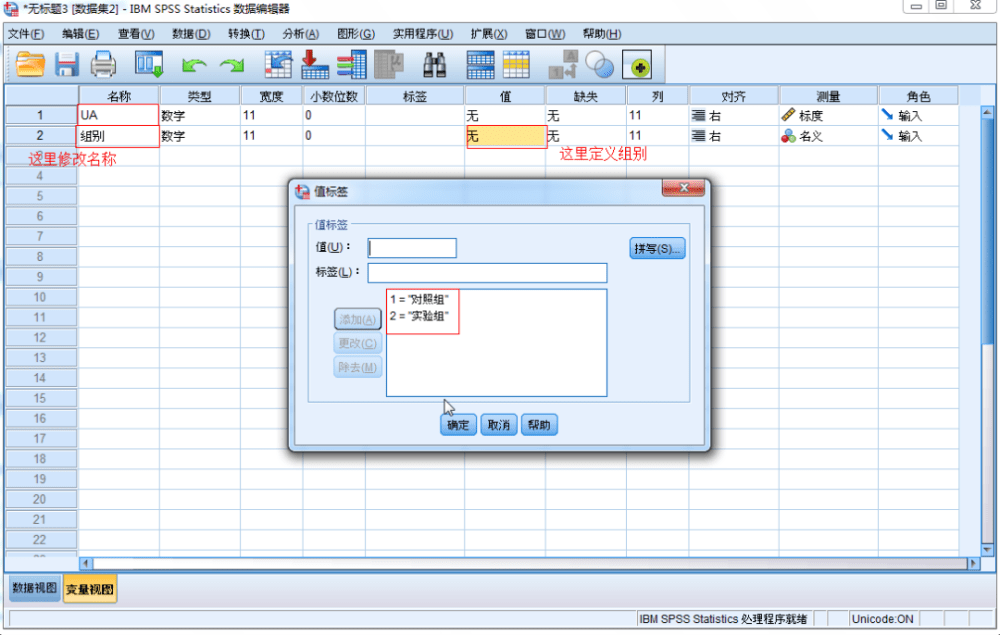Open the 扩展(X) menu
1000x635 pixels.
[x=489, y=34]
